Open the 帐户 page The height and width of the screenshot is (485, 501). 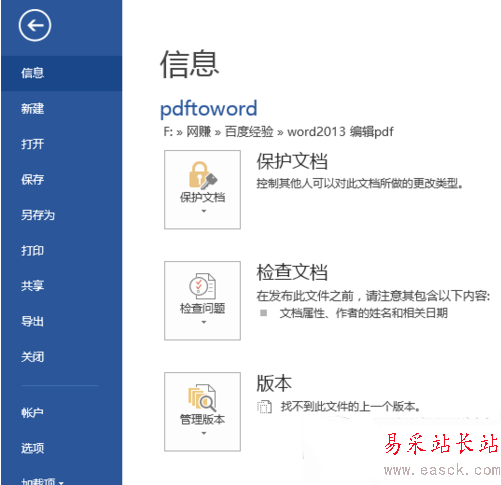coord(62,413)
